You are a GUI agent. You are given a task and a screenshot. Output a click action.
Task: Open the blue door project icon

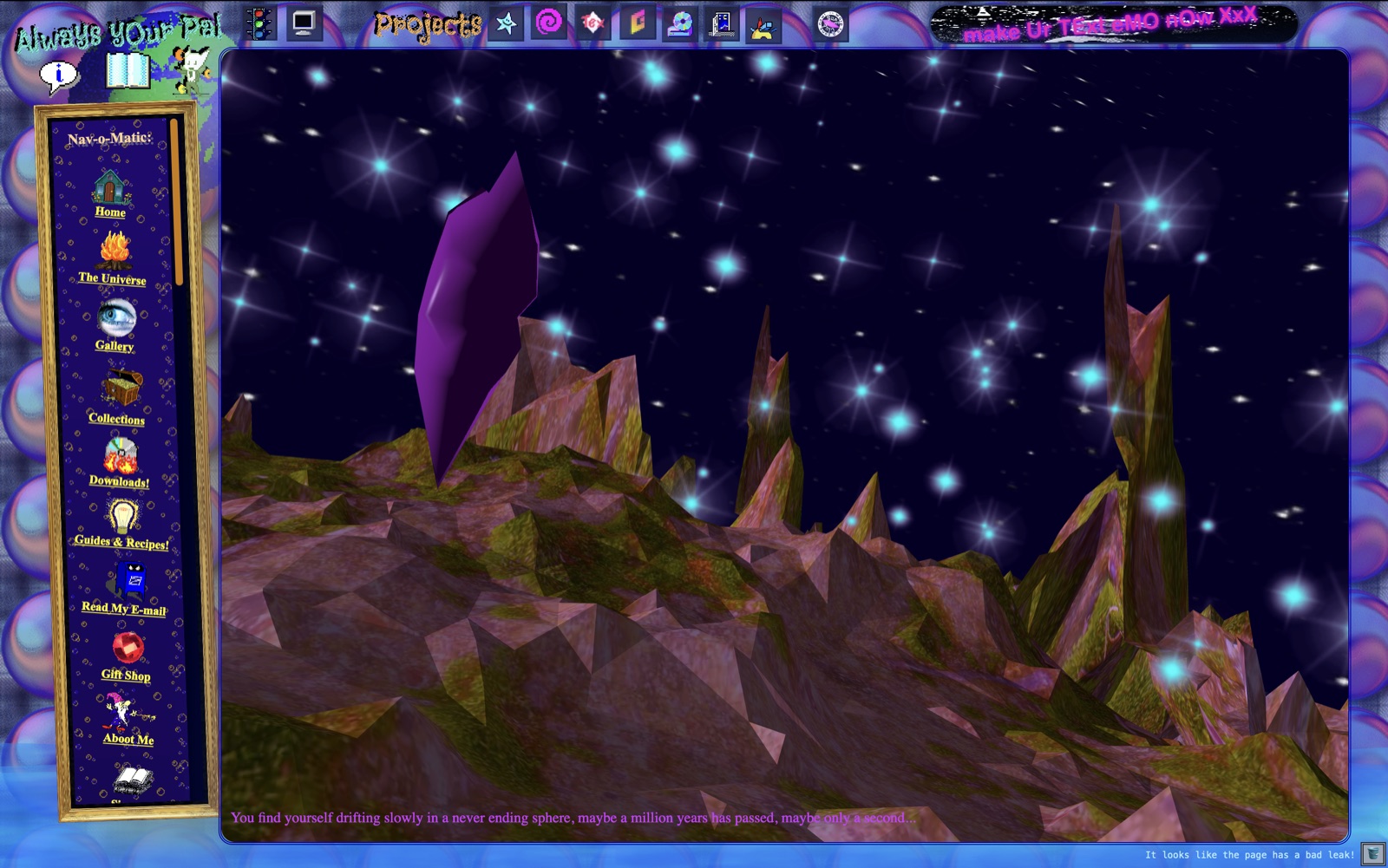pos(722,23)
